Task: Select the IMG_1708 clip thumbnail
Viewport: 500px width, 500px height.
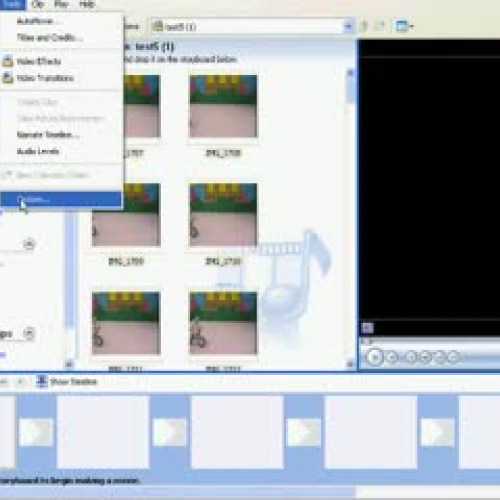Action: tap(223, 106)
